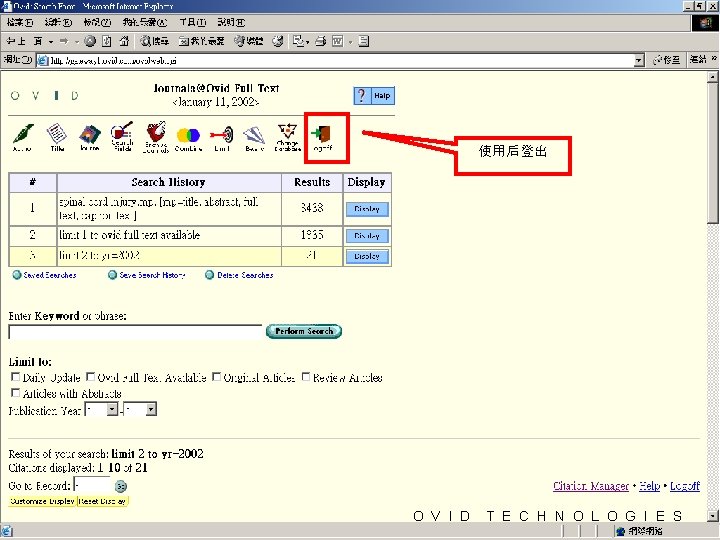Viewport: 720px width, 540px height.
Task: Refresh the page with toolbar icon
Action: pos(107,41)
